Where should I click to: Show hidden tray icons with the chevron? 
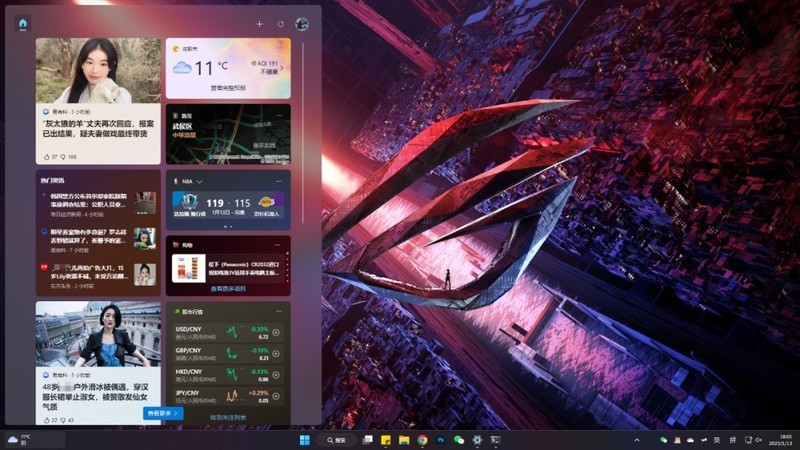pyautogui.click(x=637, y=440)
